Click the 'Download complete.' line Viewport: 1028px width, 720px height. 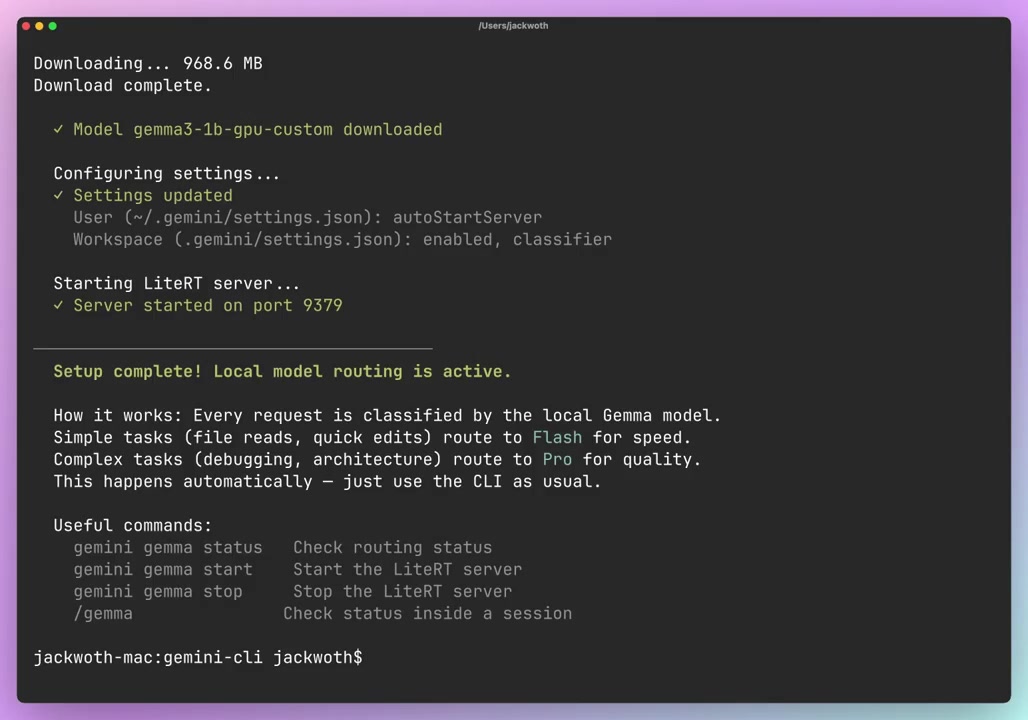[x=123, y=86]
